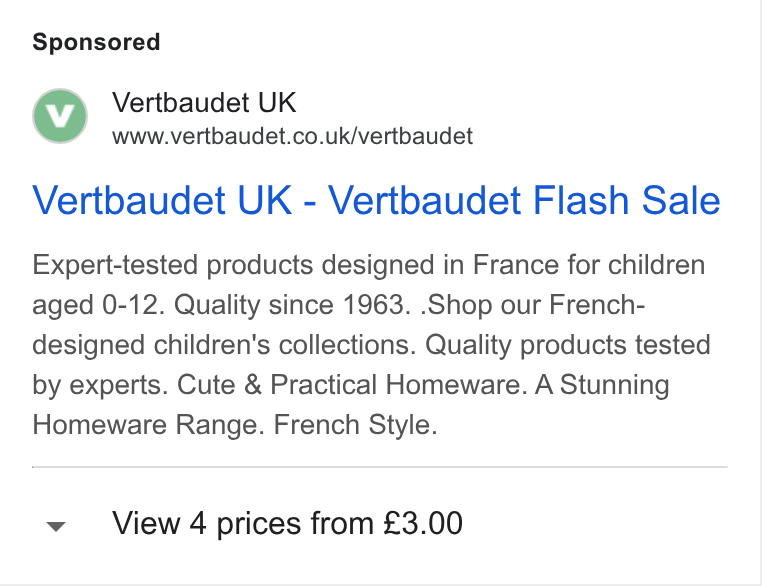This screenshot has width=762, height=586.
Task: Click the www.vertbaudet.co.uk/vertbaudet URL
Action: 292,136
